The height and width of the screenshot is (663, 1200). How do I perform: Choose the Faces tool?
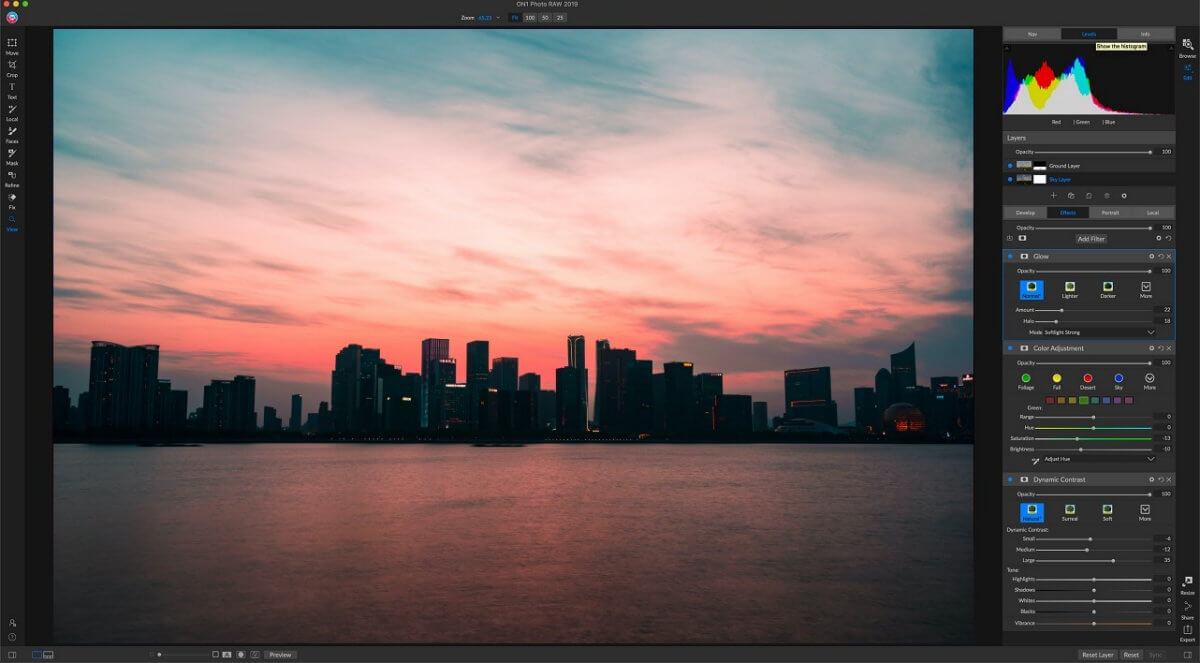[12, 133]
